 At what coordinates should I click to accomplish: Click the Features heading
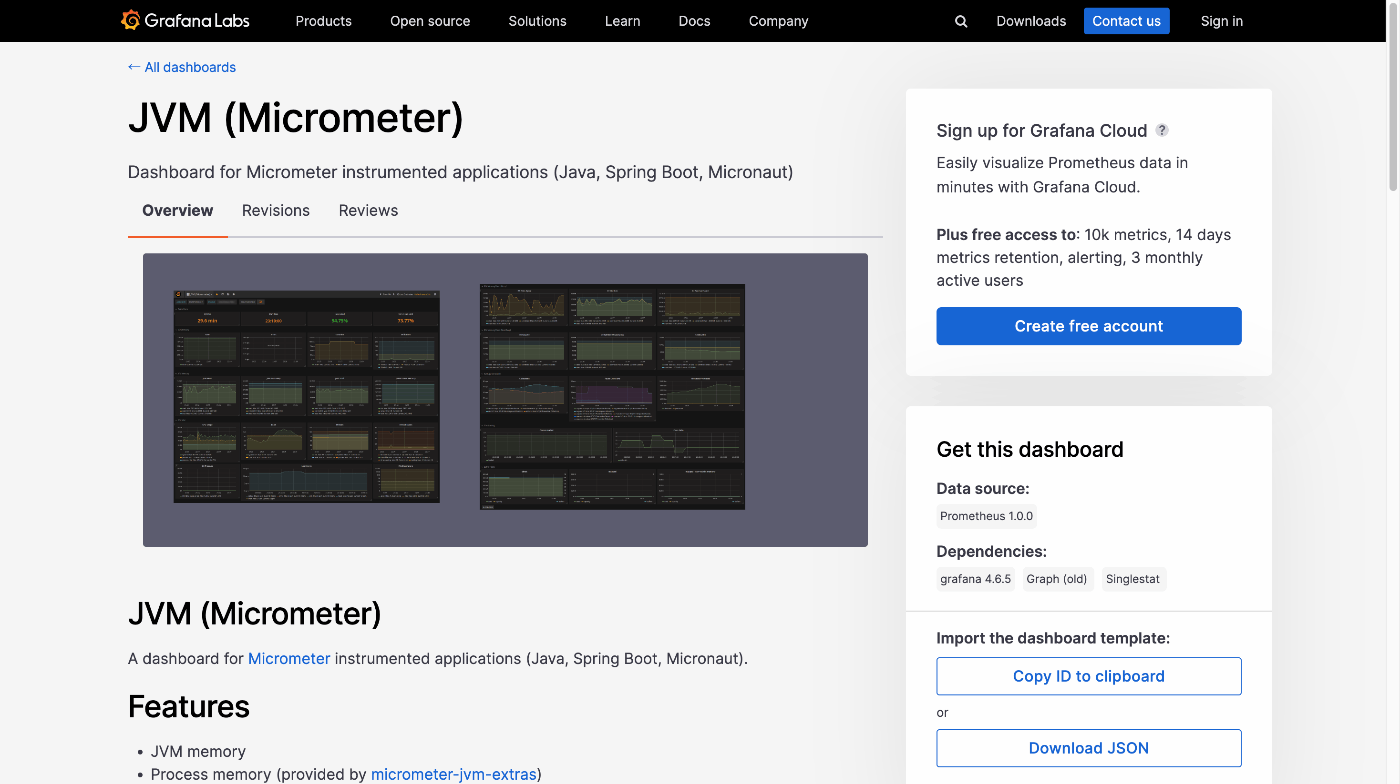[189, 707]
